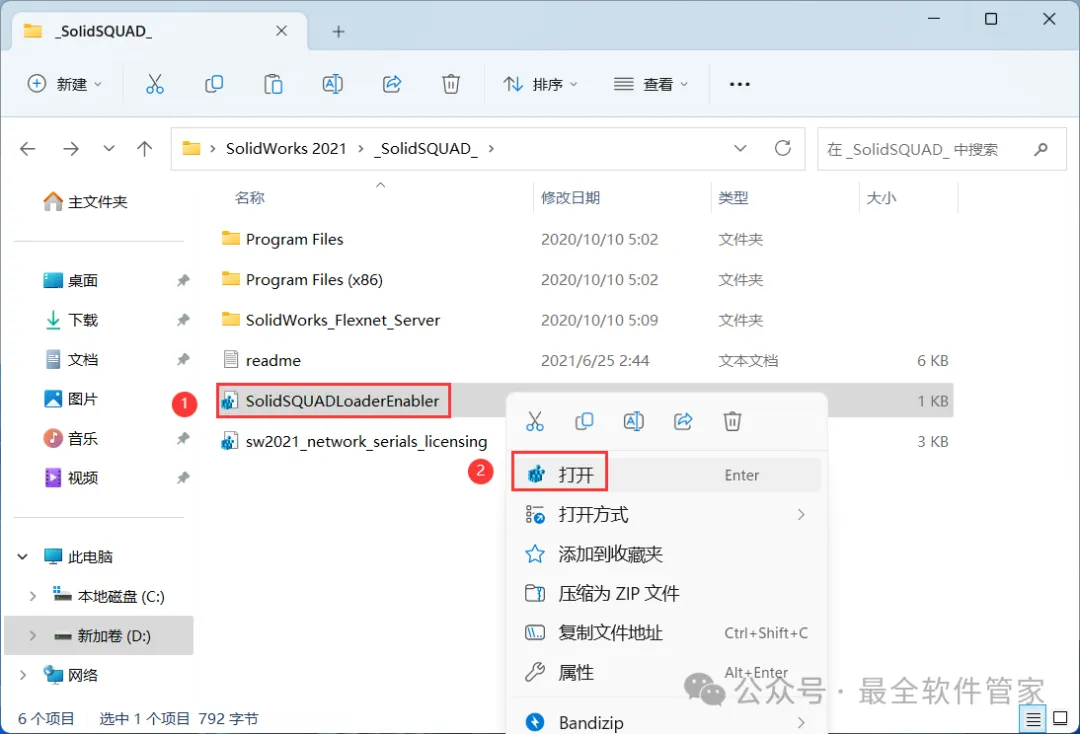Viewport: 1080px width, 734px height.
Task: Open the 查看 (View) dropdown
Action: (x=651, y=84)
